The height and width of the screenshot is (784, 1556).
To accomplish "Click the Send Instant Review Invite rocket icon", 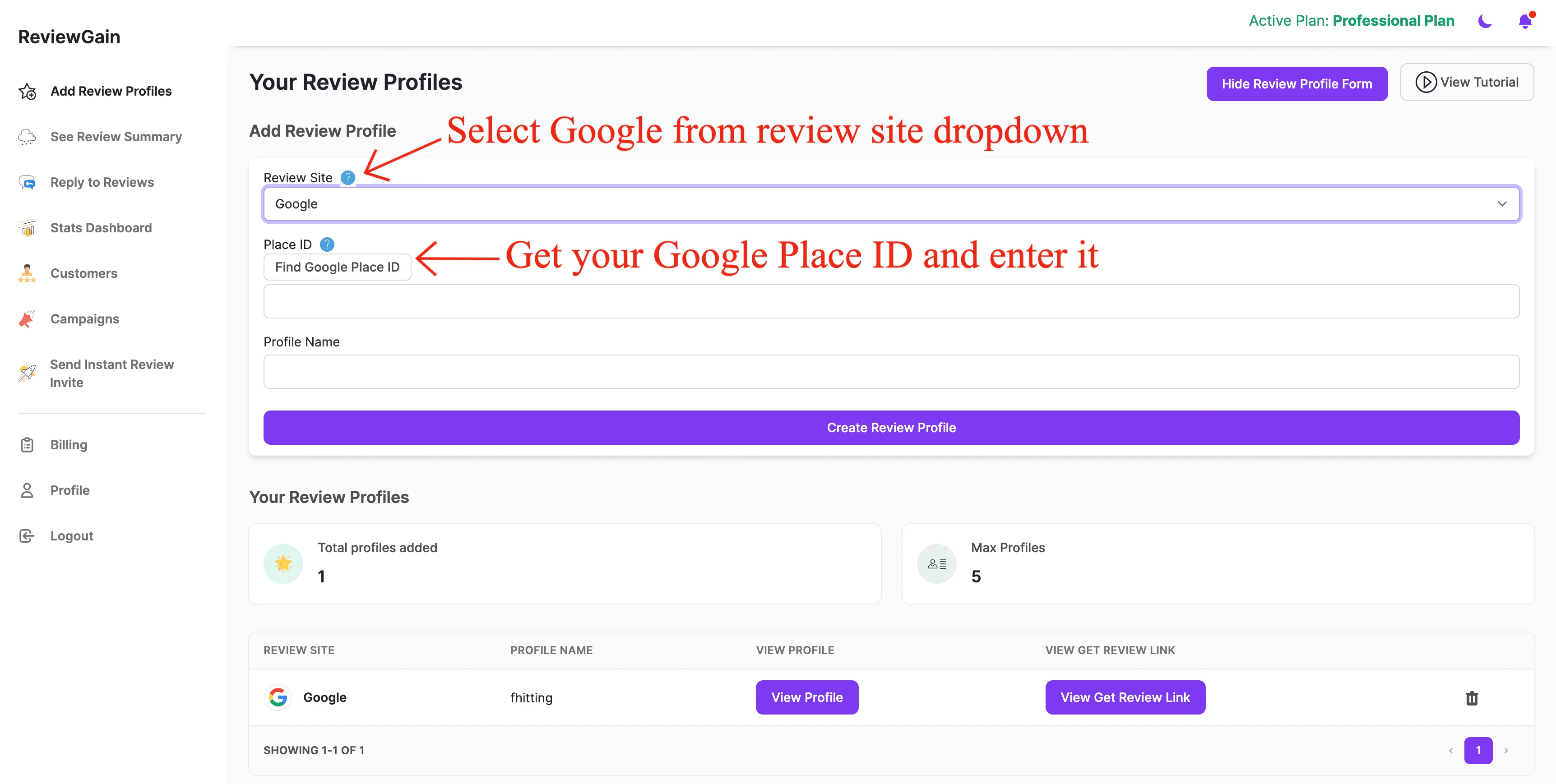I will coord(27,373).
